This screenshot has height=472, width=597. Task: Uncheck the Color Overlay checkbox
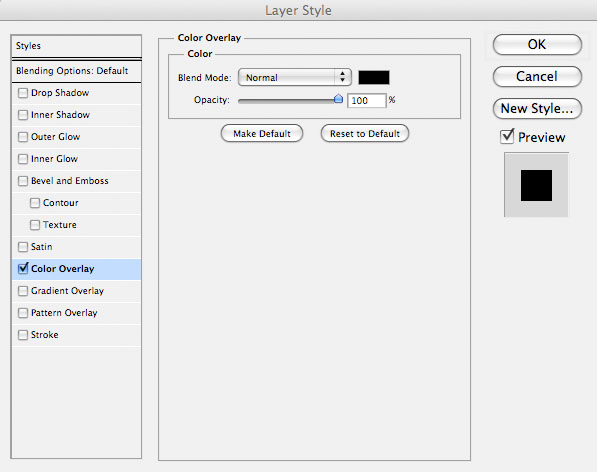pyautogui.click(x=23, y=269)
